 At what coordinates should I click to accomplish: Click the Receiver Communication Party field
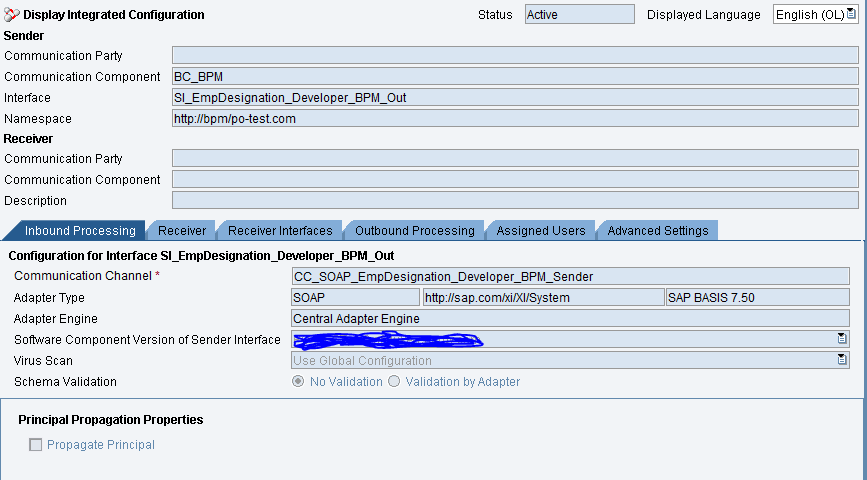point(515,158)
